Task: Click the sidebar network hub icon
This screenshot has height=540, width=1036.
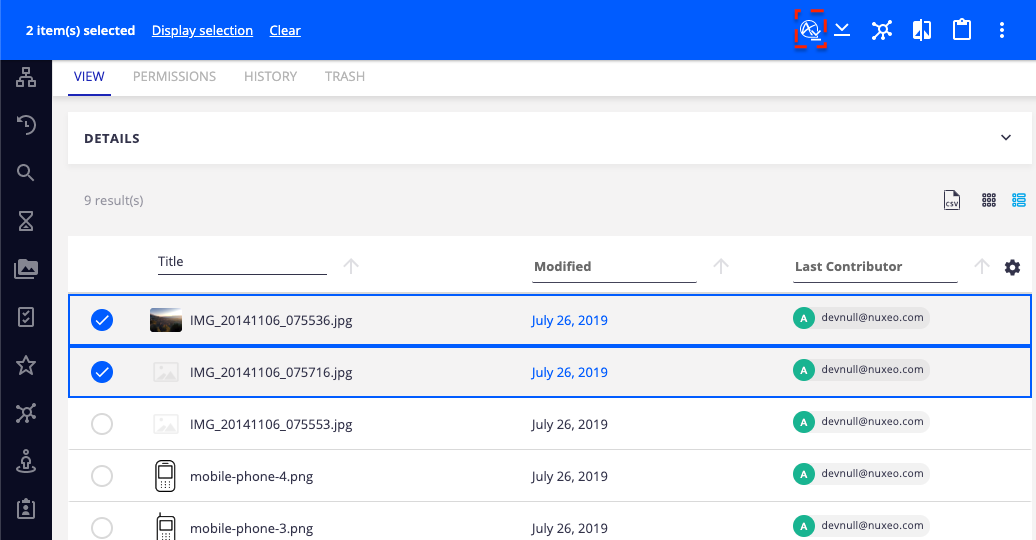Action: [26, 413]
